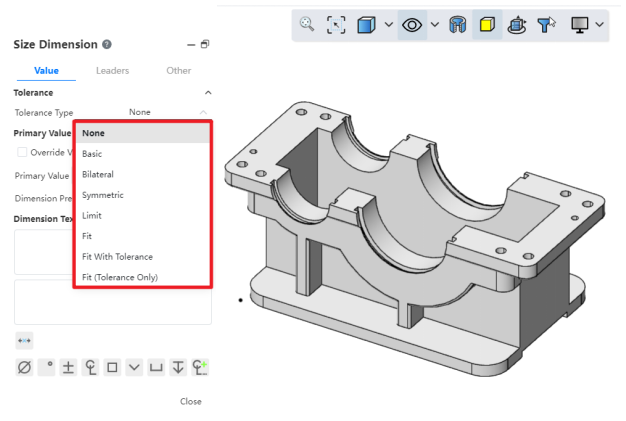Choose Bilateral from the tolerance type list

(98, 174)
